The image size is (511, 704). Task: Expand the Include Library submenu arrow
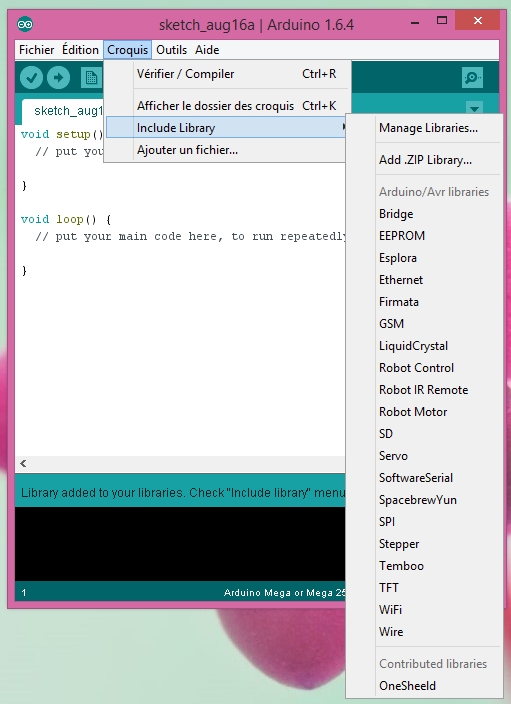[x=344, y=128]
